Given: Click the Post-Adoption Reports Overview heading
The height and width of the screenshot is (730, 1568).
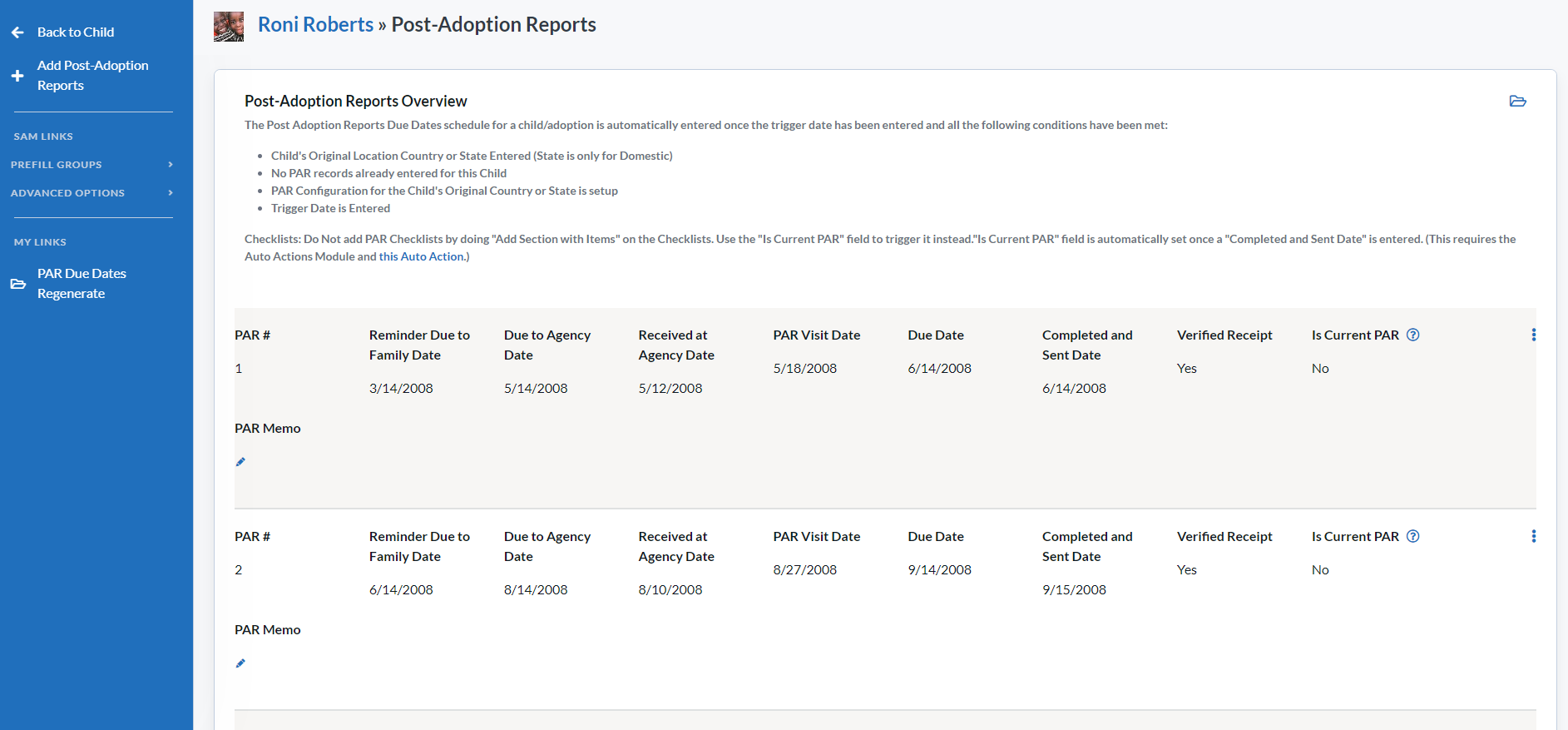Looking at the screenshot, I should tap(356, 102).
